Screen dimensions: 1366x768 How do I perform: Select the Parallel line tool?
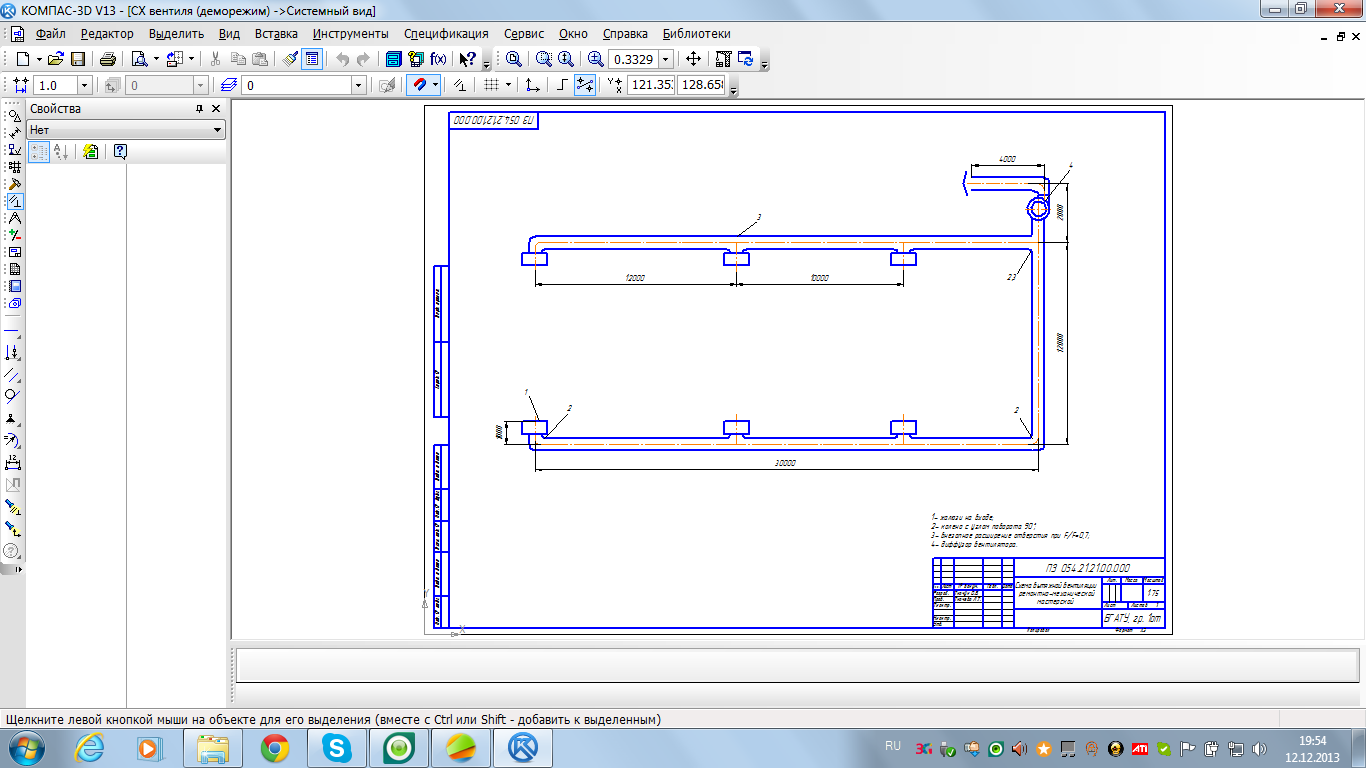pyautogui.click(x=14, y=375)
